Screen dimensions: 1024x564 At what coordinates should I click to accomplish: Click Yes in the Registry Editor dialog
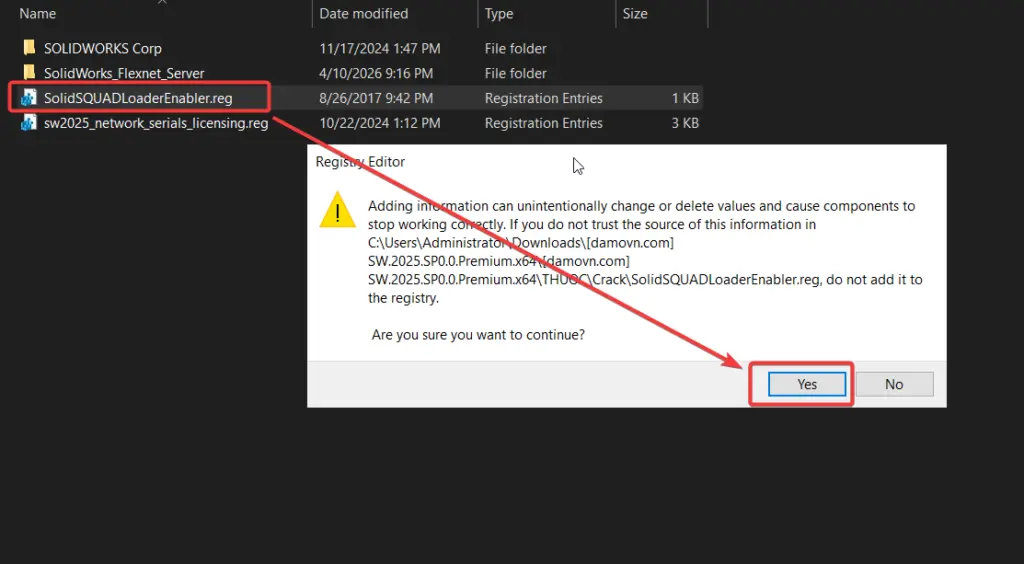807,384
